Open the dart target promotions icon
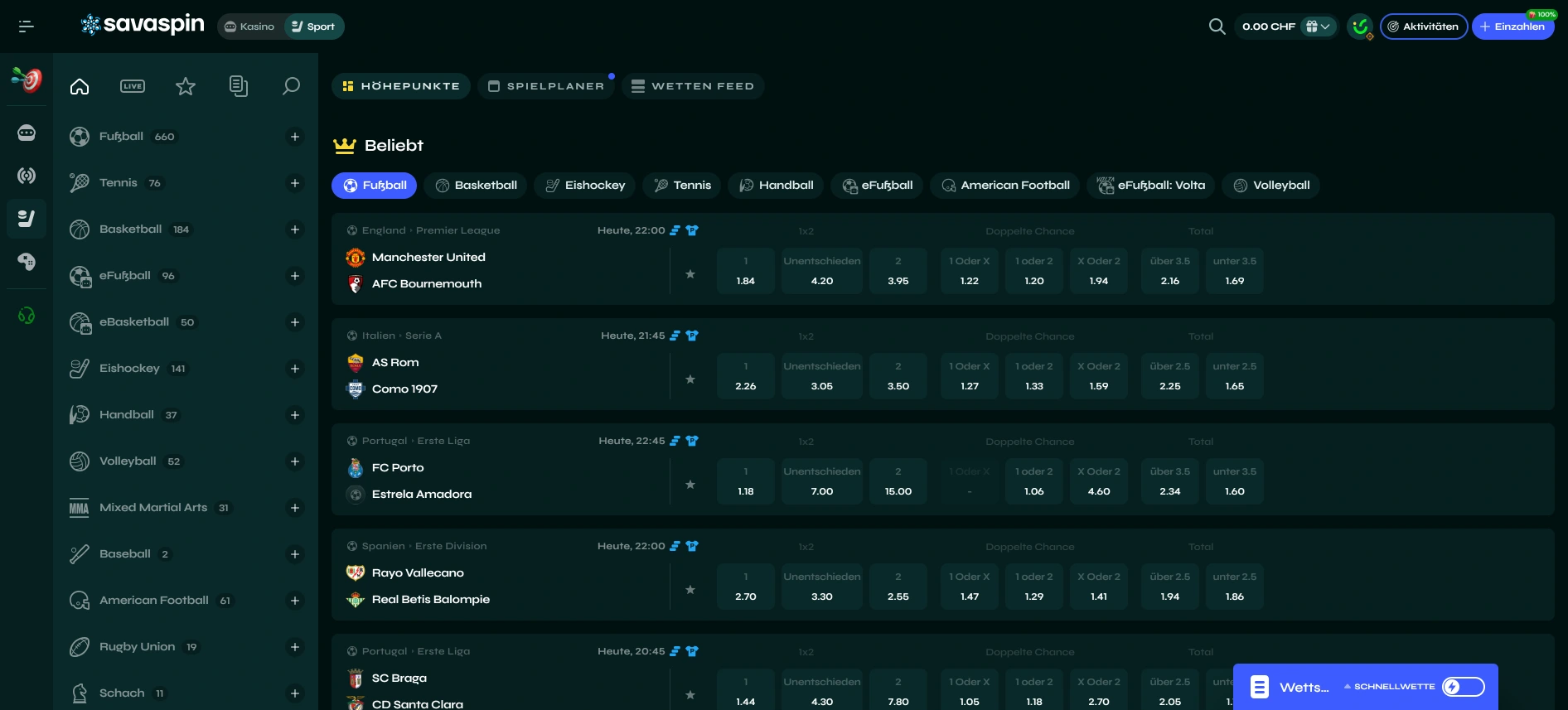The width and height of the screenshot is (1568, 710). pyautogui.click(x=27, y=80)
